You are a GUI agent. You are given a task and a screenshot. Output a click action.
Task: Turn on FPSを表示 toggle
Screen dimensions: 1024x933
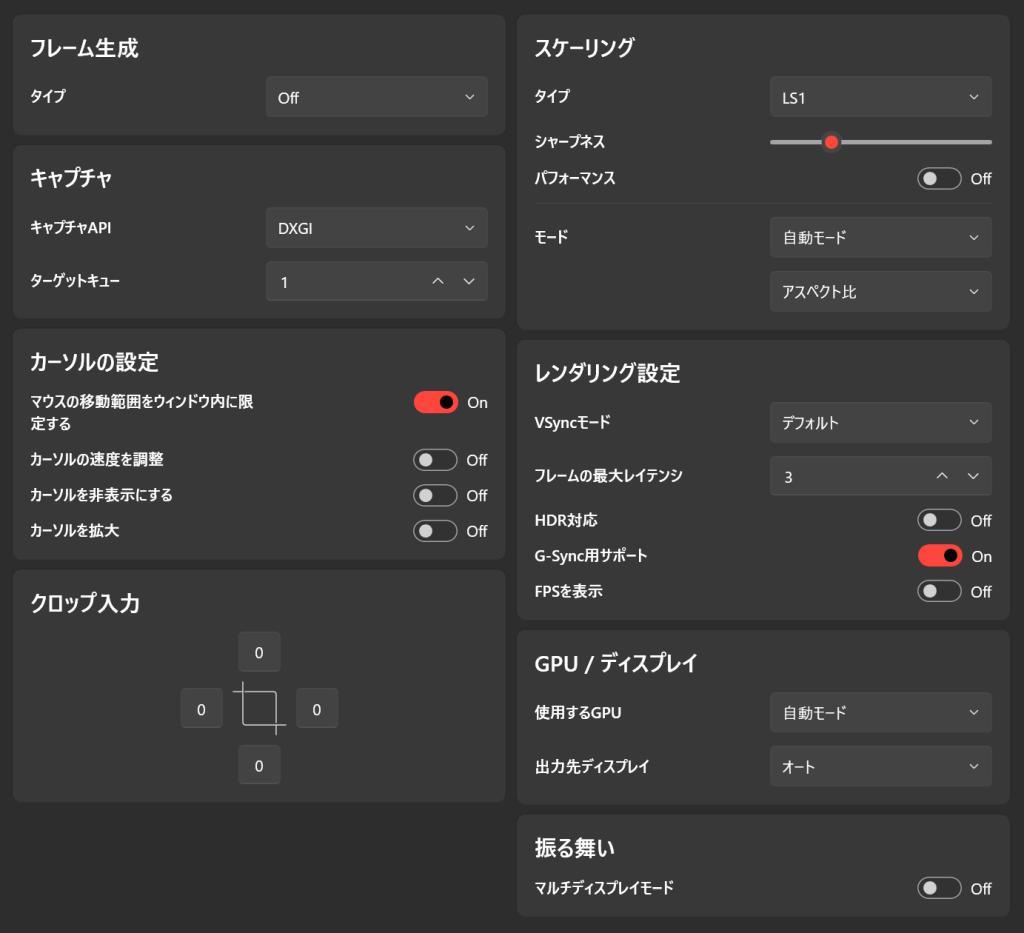pyautogui.click(x=940, y=591)
